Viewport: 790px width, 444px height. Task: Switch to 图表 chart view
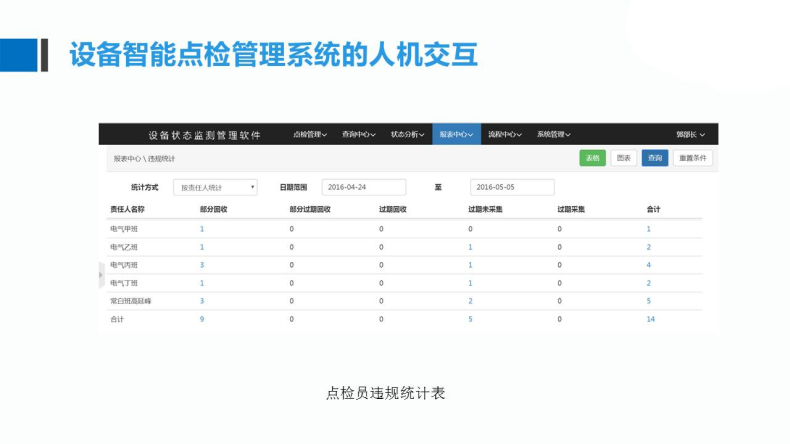pyautogui.click(x=623, y=158)
